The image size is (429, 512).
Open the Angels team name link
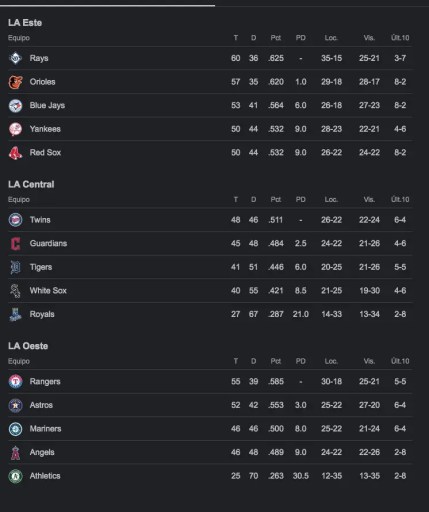tap(42, 452)
